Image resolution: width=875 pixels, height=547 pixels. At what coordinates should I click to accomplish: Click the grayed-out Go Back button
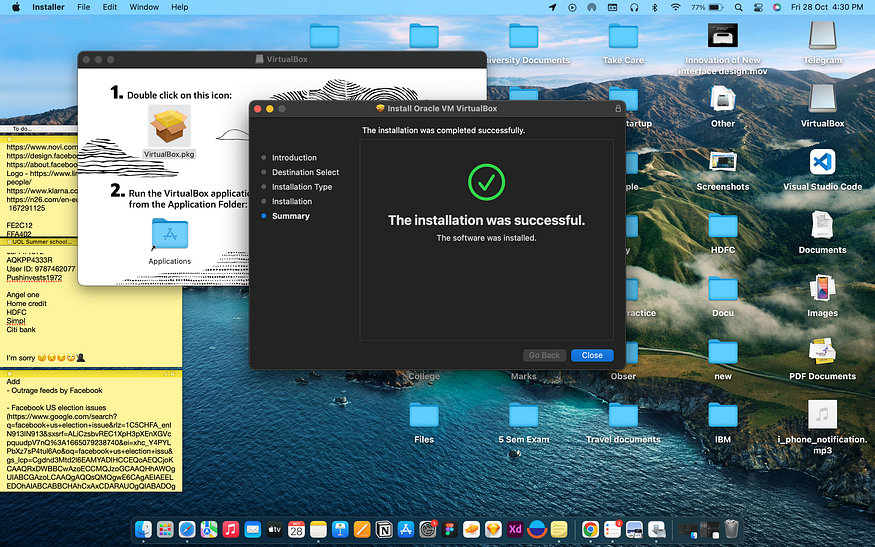[544, 355]
